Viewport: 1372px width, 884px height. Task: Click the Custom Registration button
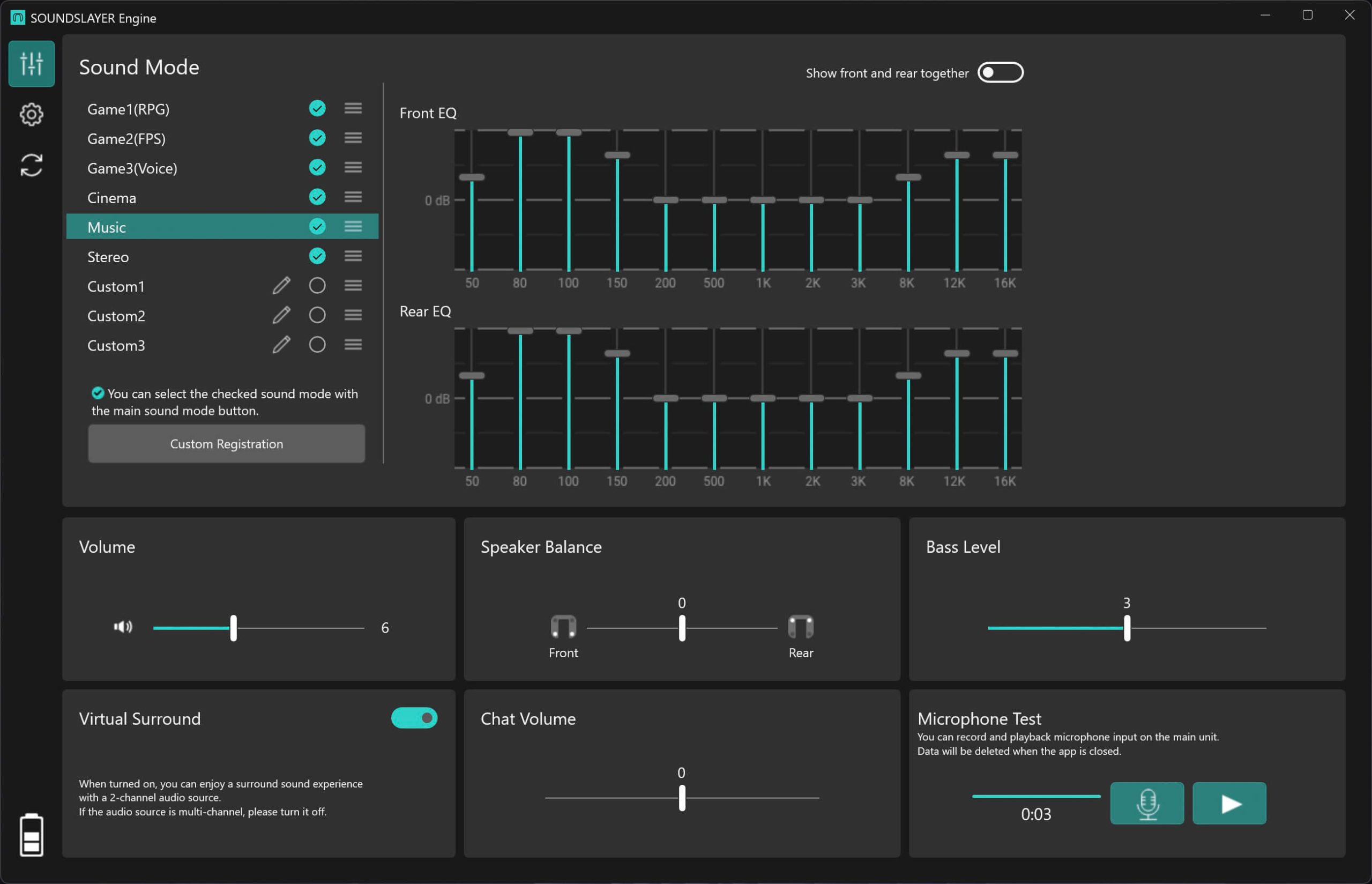[x=226, y=444]
